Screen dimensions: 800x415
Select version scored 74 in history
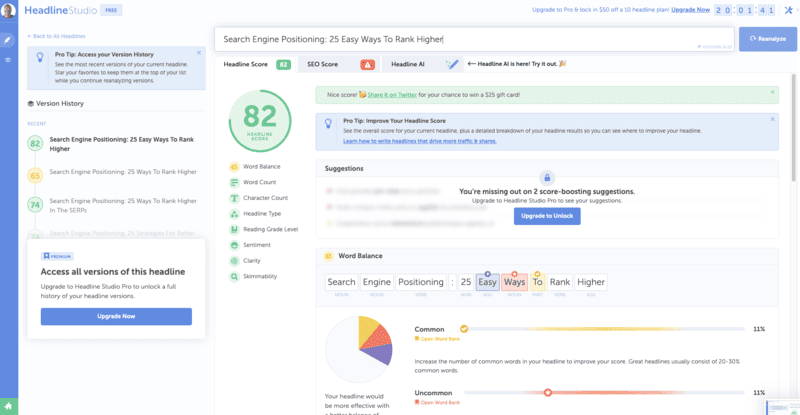pyautogui.click(x=116, y=205)
